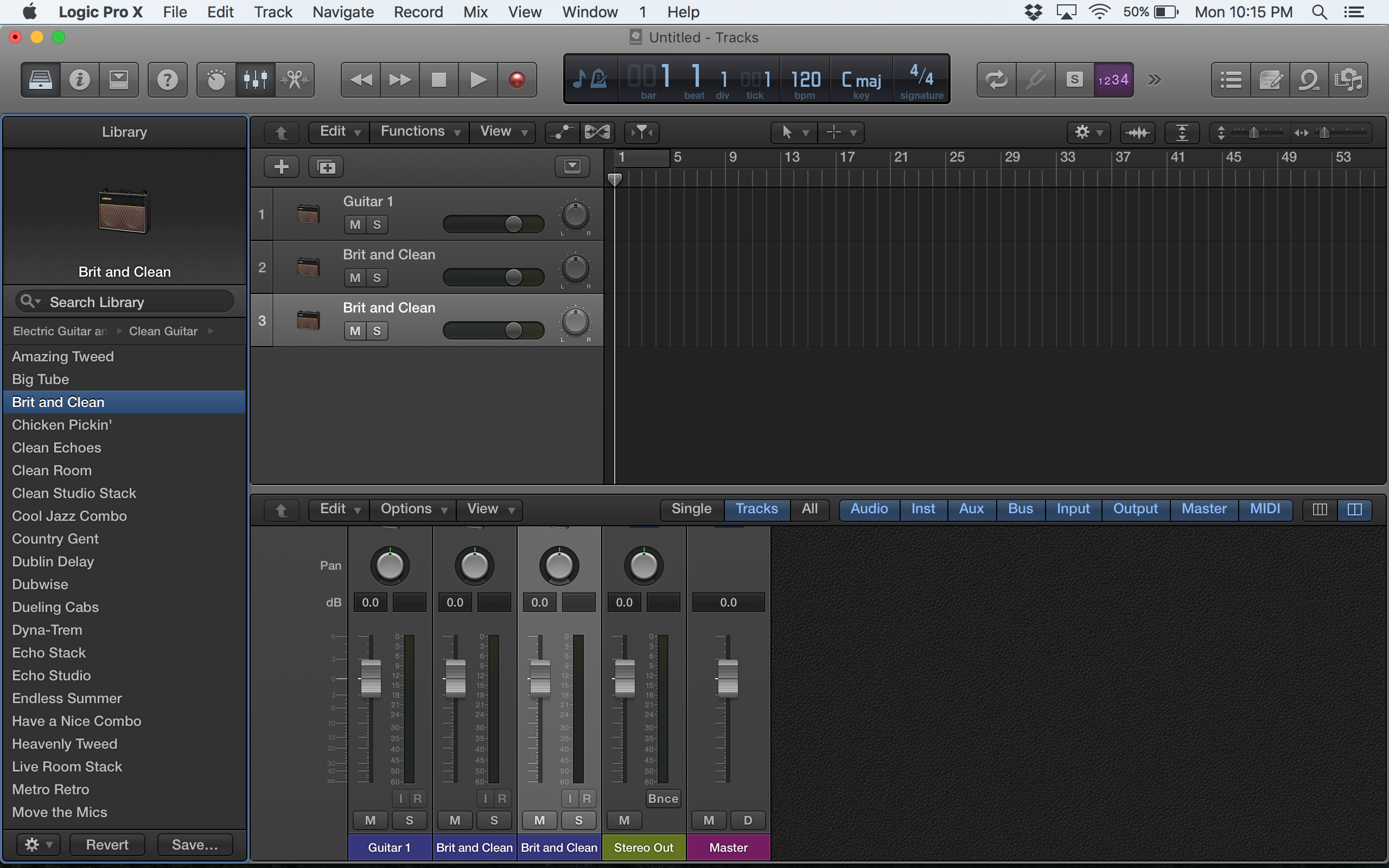Open the List Editors button

coord(1231,80)
